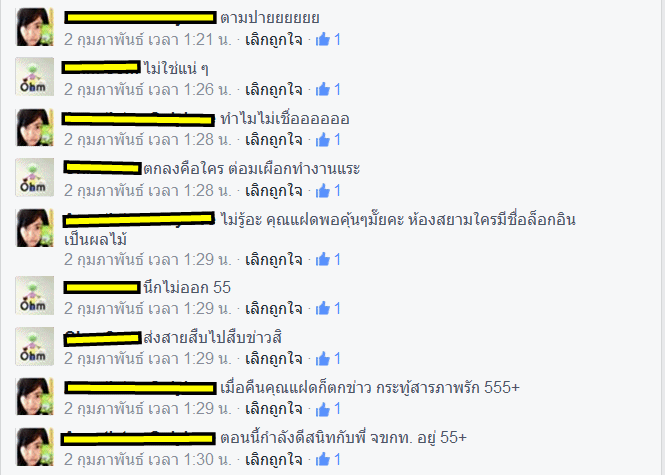This screenshot has width=665, height=475.
Task: Click like thumb icon on 1:26 comment
Action: pos(323,89)
